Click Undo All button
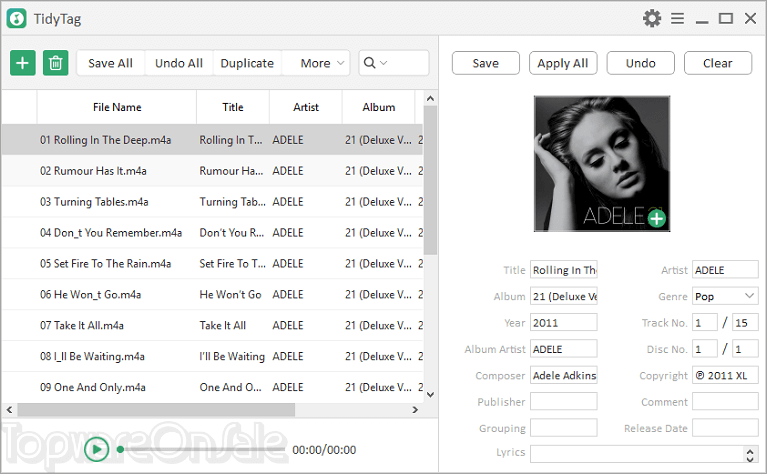Image resolution: width=767 pixels, height=474 pixels. click(179, 63)
